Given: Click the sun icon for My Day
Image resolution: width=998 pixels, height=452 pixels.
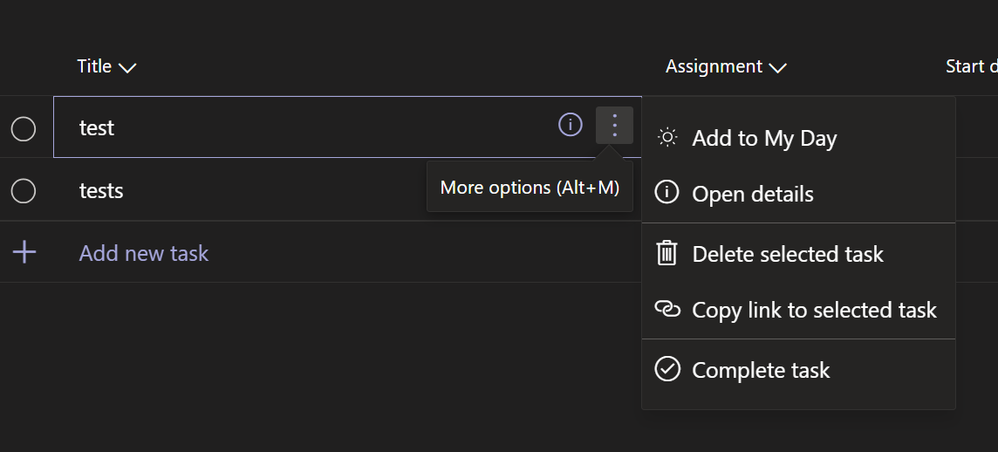Looking at the screenshot, I should click(667, 138).
